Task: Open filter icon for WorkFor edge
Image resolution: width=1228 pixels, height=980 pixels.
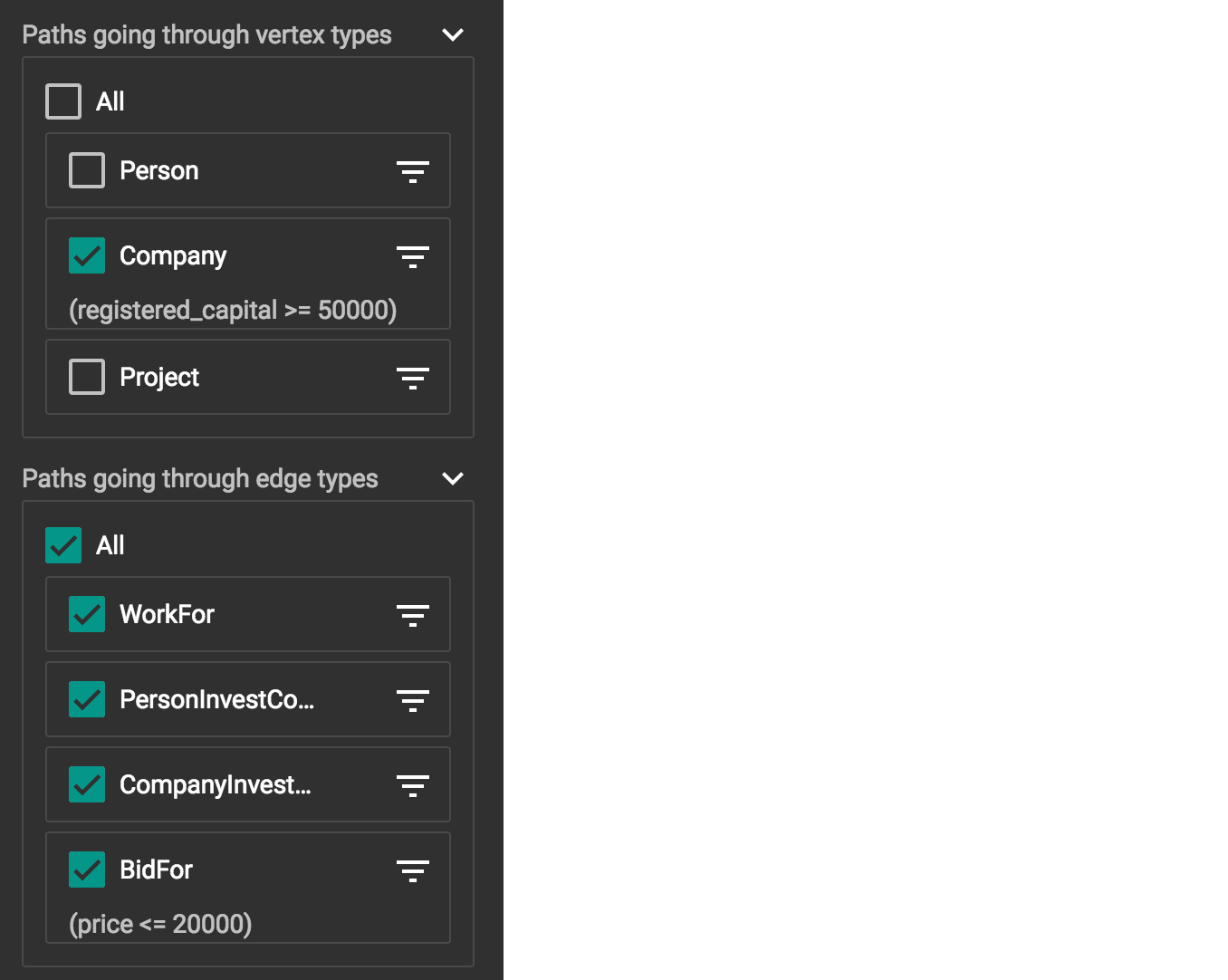Action: [x=413, y=615]
